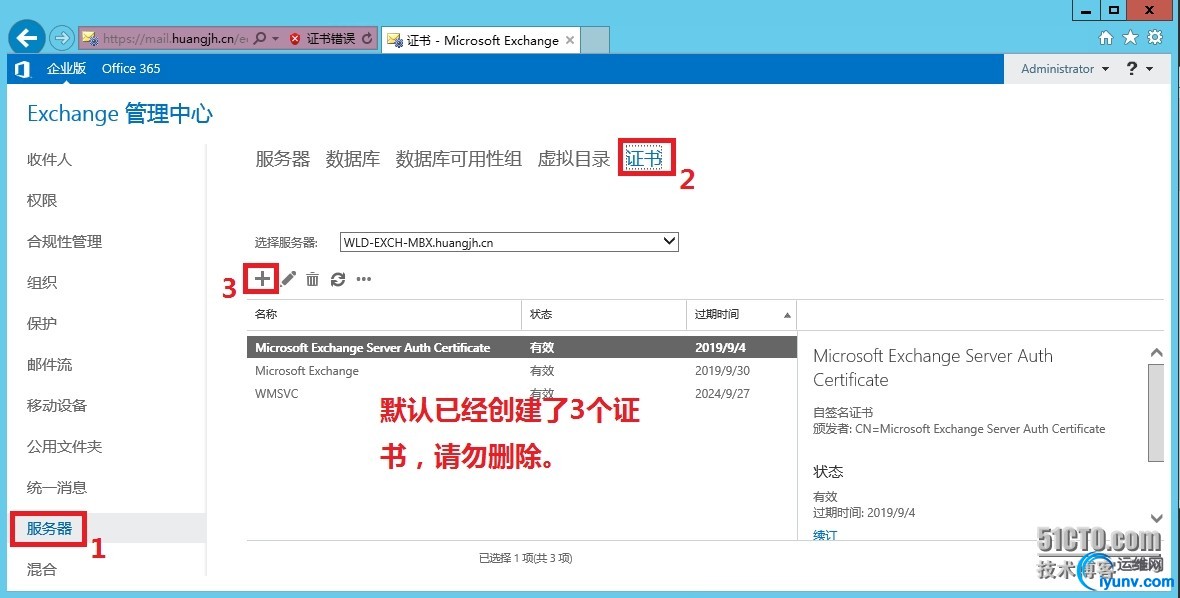
Task: Click the address bar search magnifier icon
Action: 260,38
